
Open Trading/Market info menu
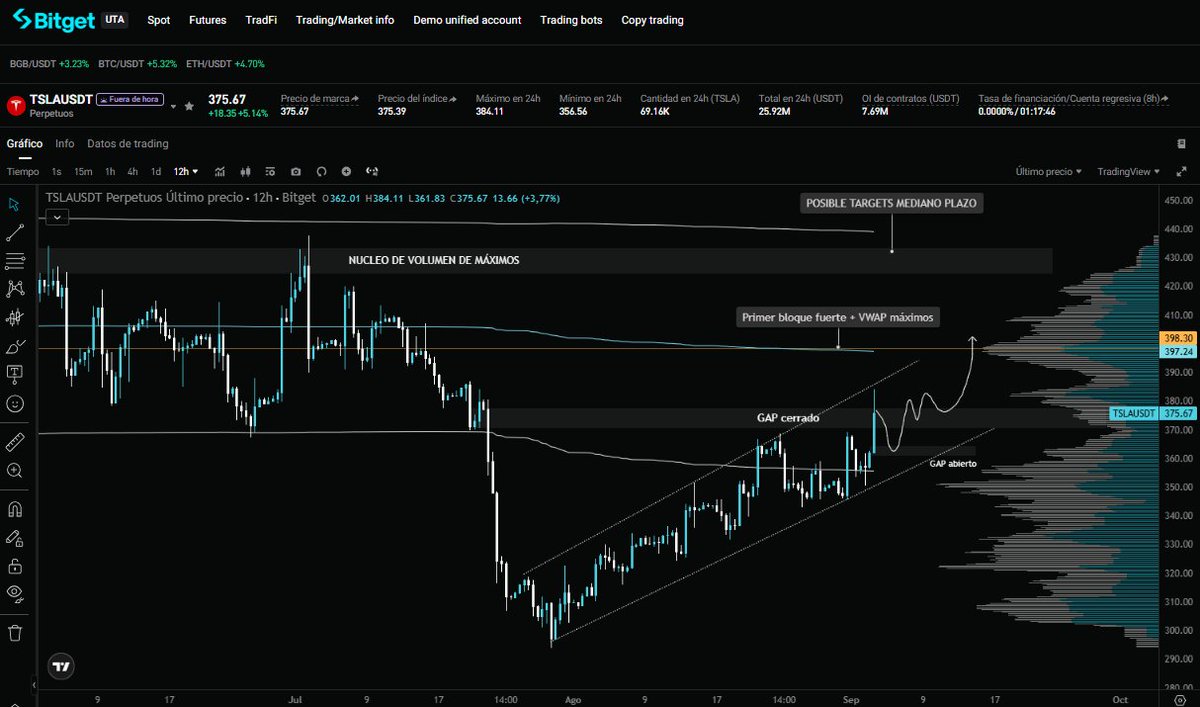pyautogui.click(x=345, y=20)
